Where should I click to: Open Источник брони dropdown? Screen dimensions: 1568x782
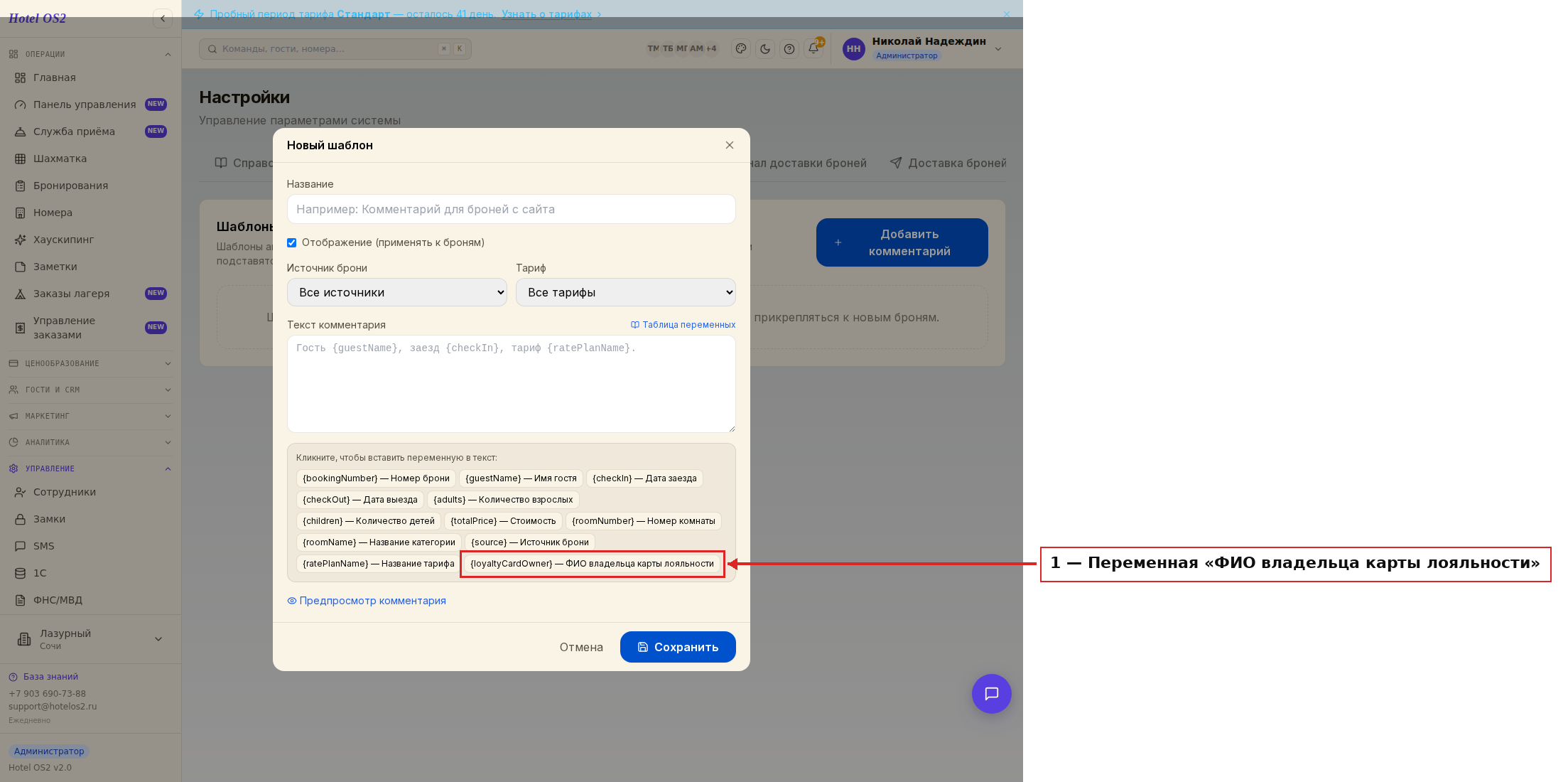[x=396, y=292]
